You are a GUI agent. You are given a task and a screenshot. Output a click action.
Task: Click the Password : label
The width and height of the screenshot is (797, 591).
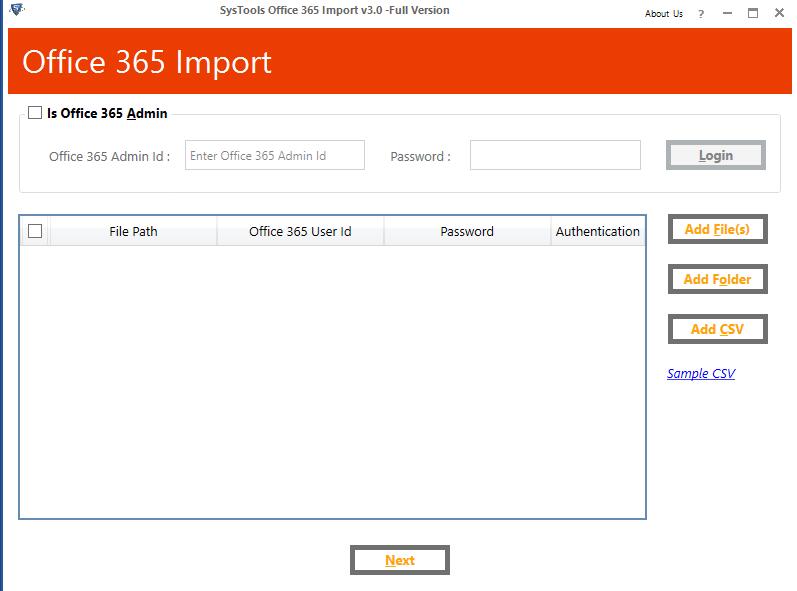(x=420, y=157)
